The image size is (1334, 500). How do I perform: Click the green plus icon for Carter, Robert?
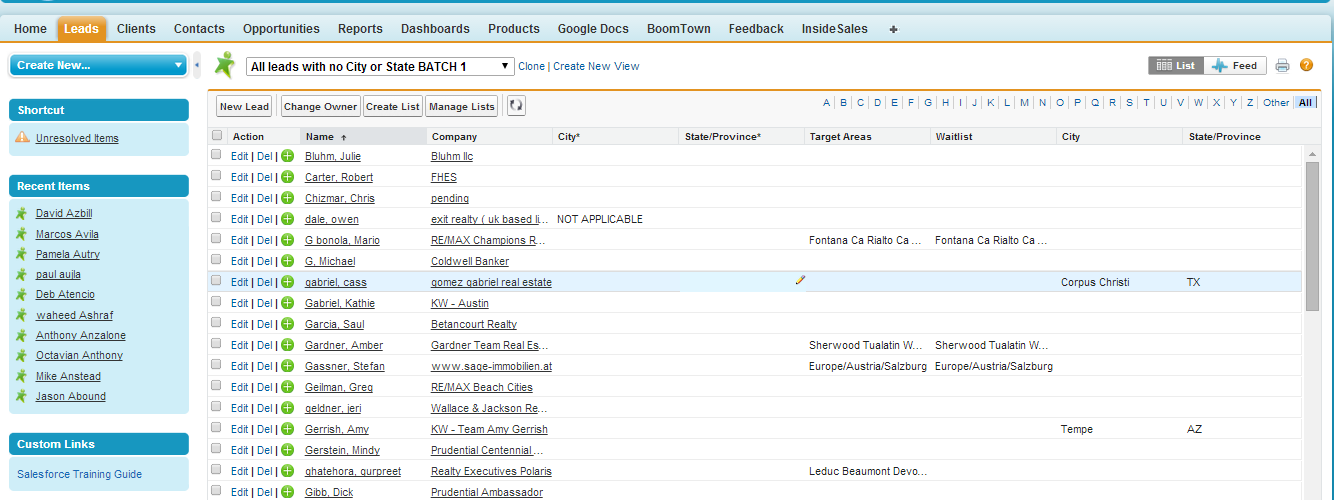[x=288, y=177]
